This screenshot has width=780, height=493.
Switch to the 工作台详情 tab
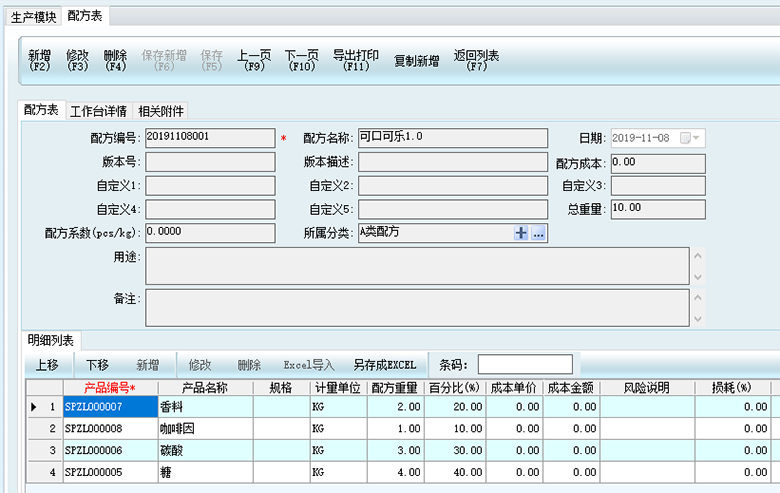[97, 111]
